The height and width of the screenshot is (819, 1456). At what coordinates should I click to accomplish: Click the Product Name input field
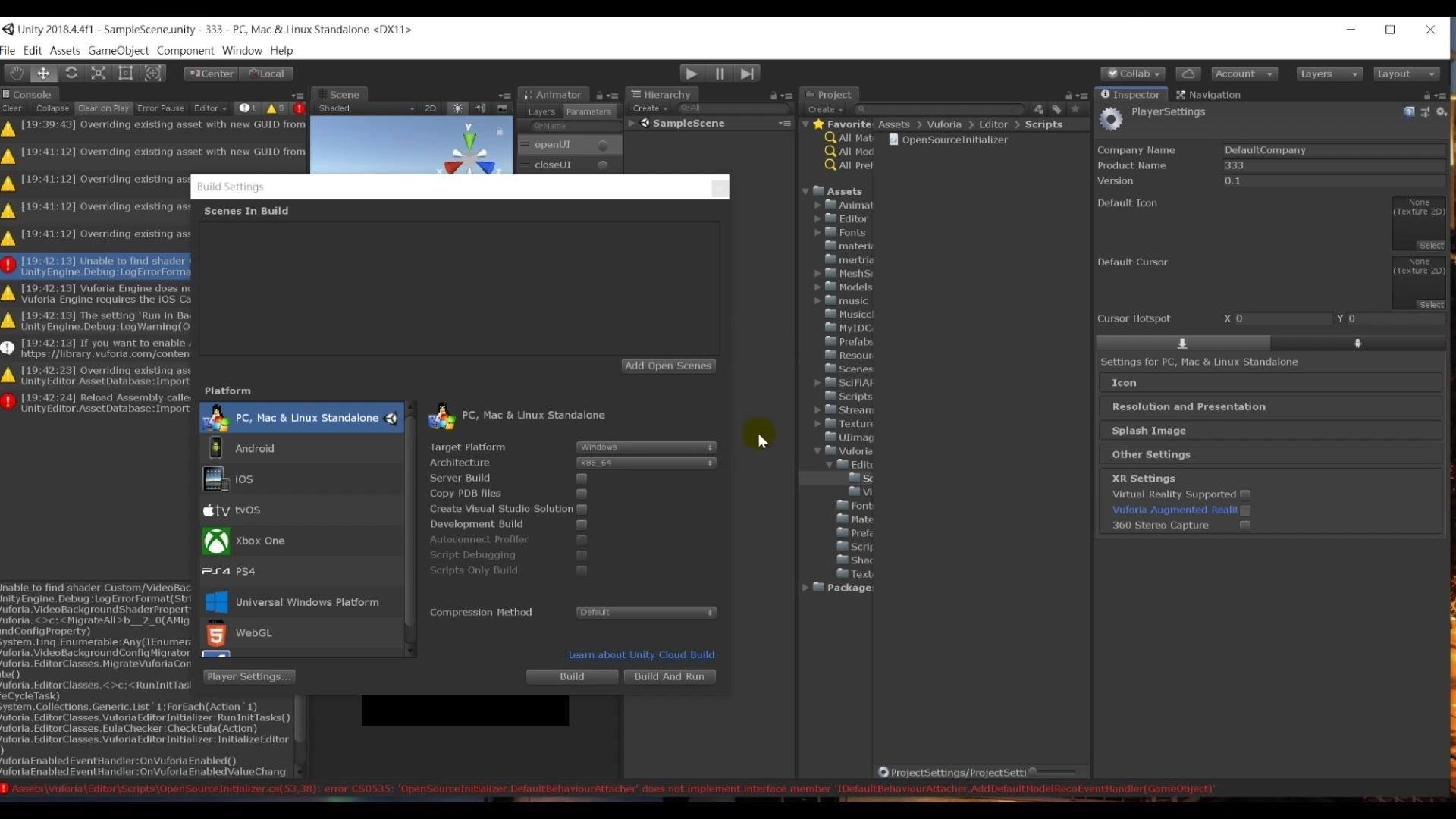click(x=1333, y=165)
